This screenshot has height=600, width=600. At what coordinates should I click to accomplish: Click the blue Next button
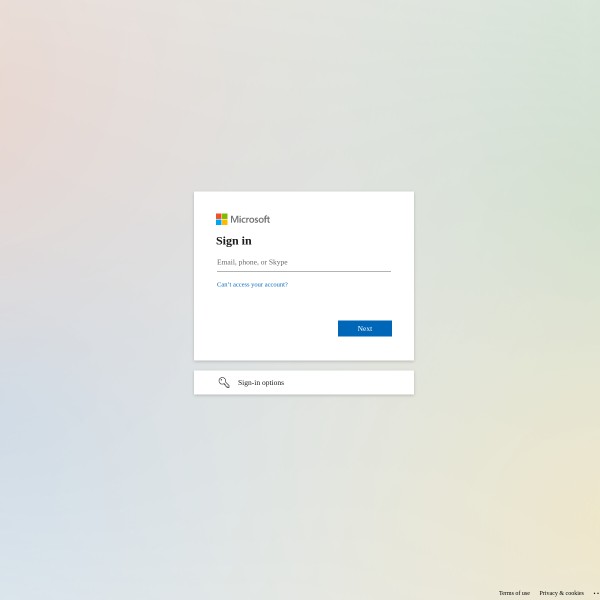coord(365,328)
